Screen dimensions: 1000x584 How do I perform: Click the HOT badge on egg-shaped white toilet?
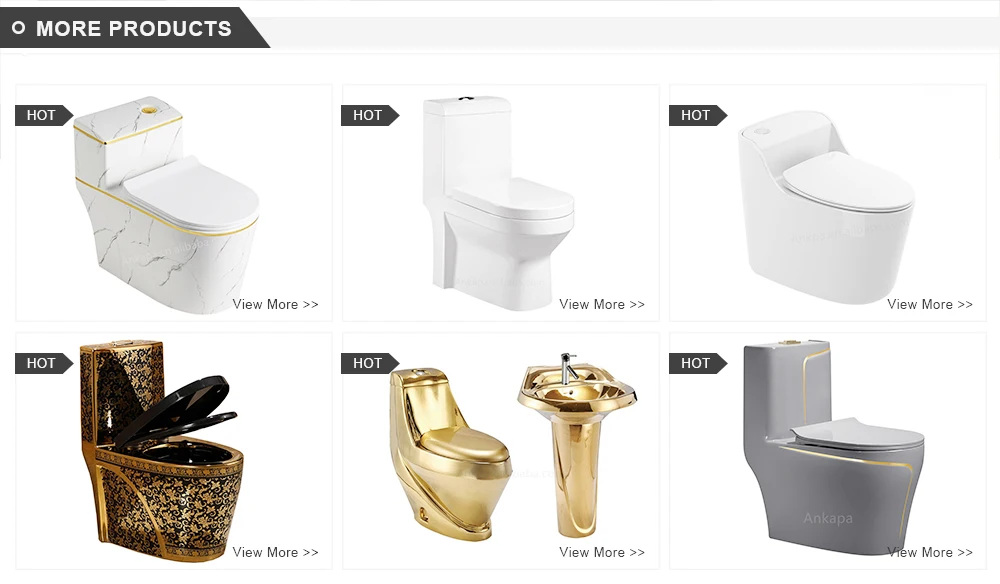[x=697, y=115]
